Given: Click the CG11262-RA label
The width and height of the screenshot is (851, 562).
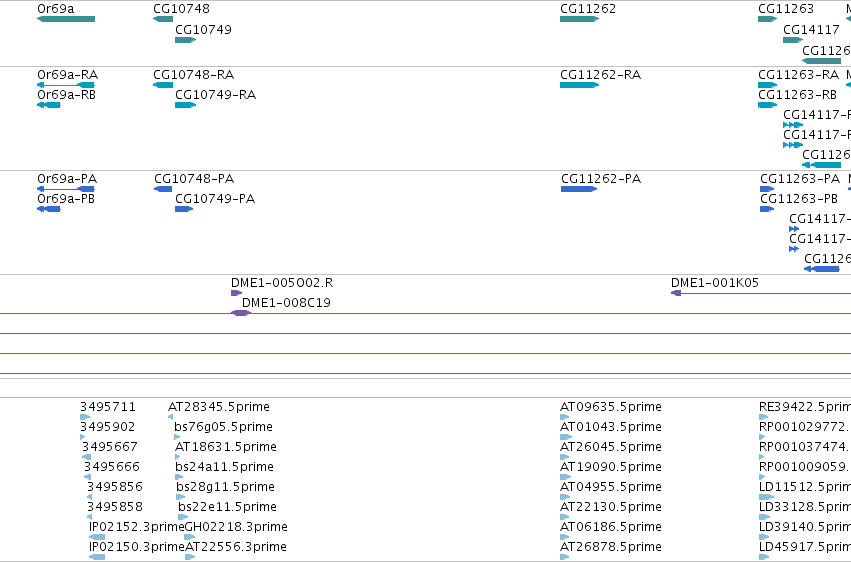Looking at the screenshot, I should [600, 74].
